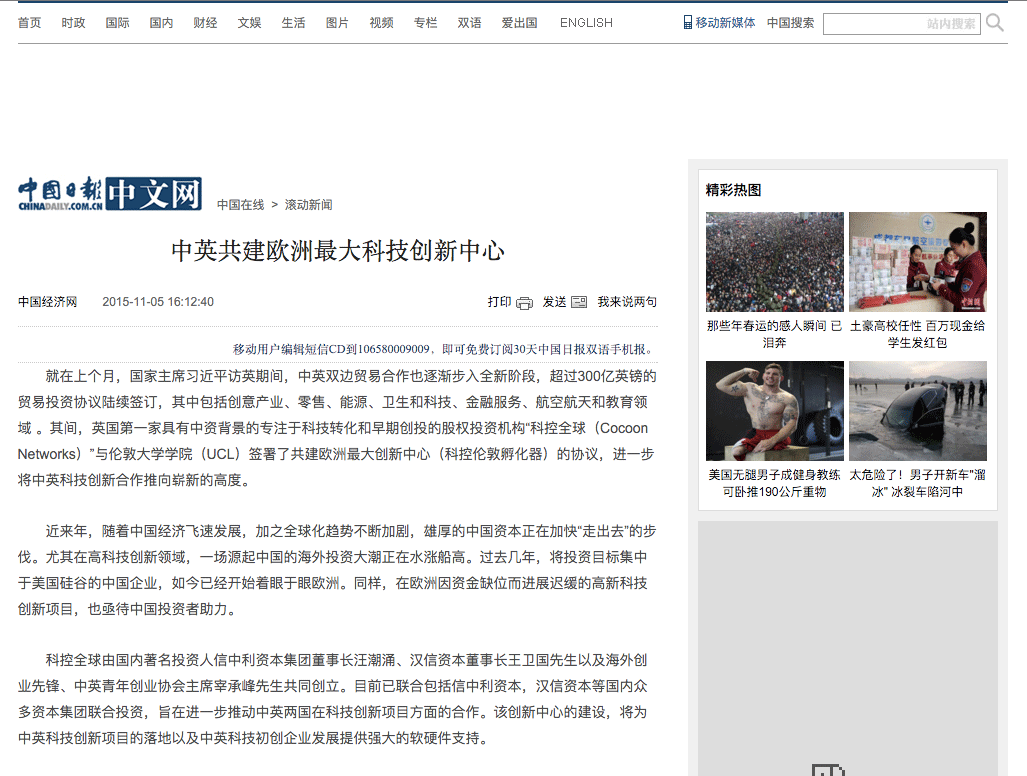This screenshot has width=1027, height=776.
Task: Type in the 站内搜索 search field
Action: coord(900,23)
